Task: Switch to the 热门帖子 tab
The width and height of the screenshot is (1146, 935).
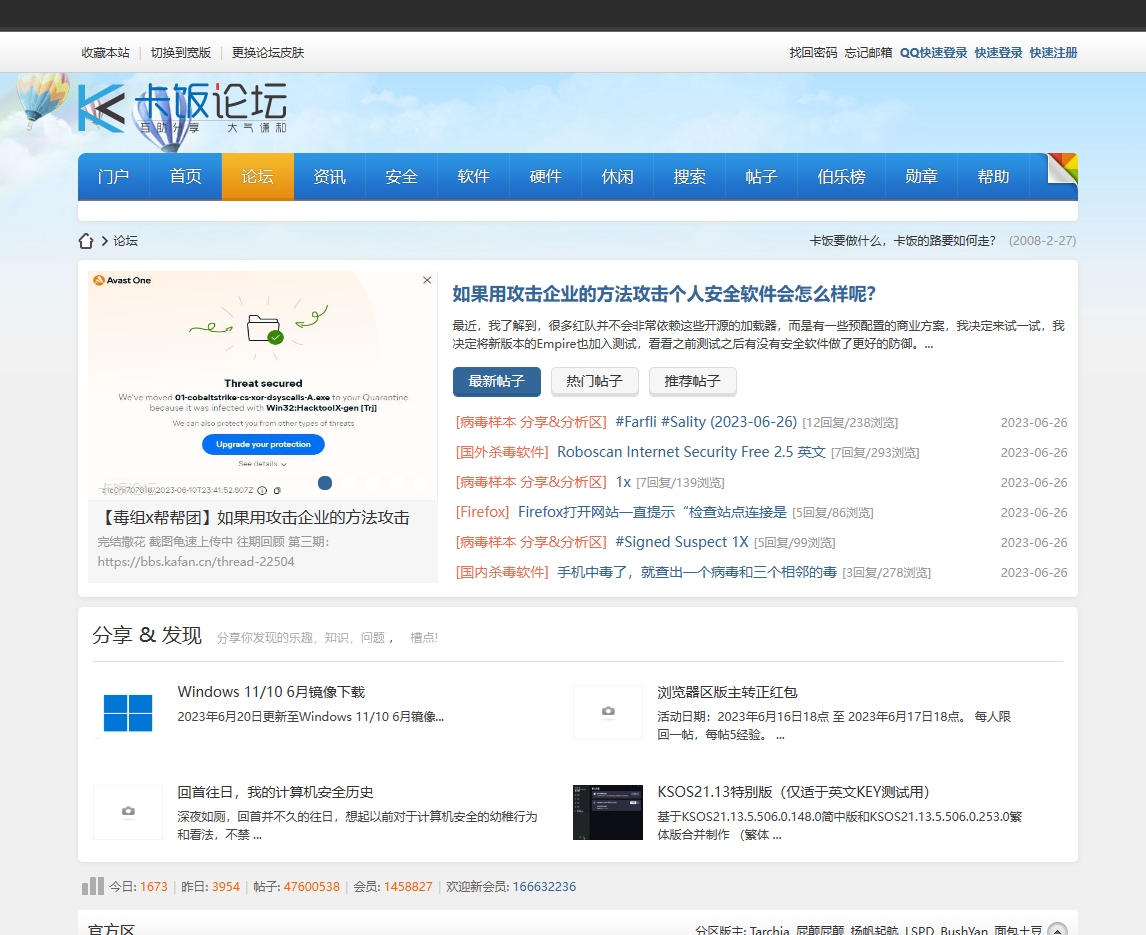Action: (594, 381)
